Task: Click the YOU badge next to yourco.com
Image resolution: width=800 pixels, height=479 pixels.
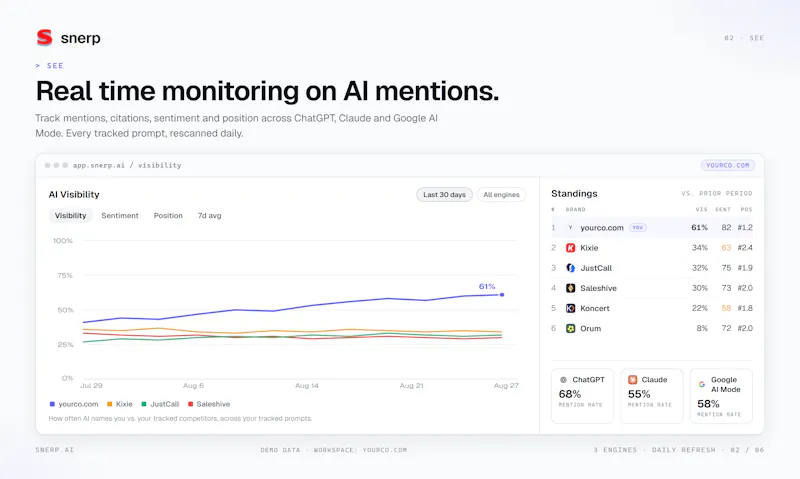Action: [x=638, y=228]
